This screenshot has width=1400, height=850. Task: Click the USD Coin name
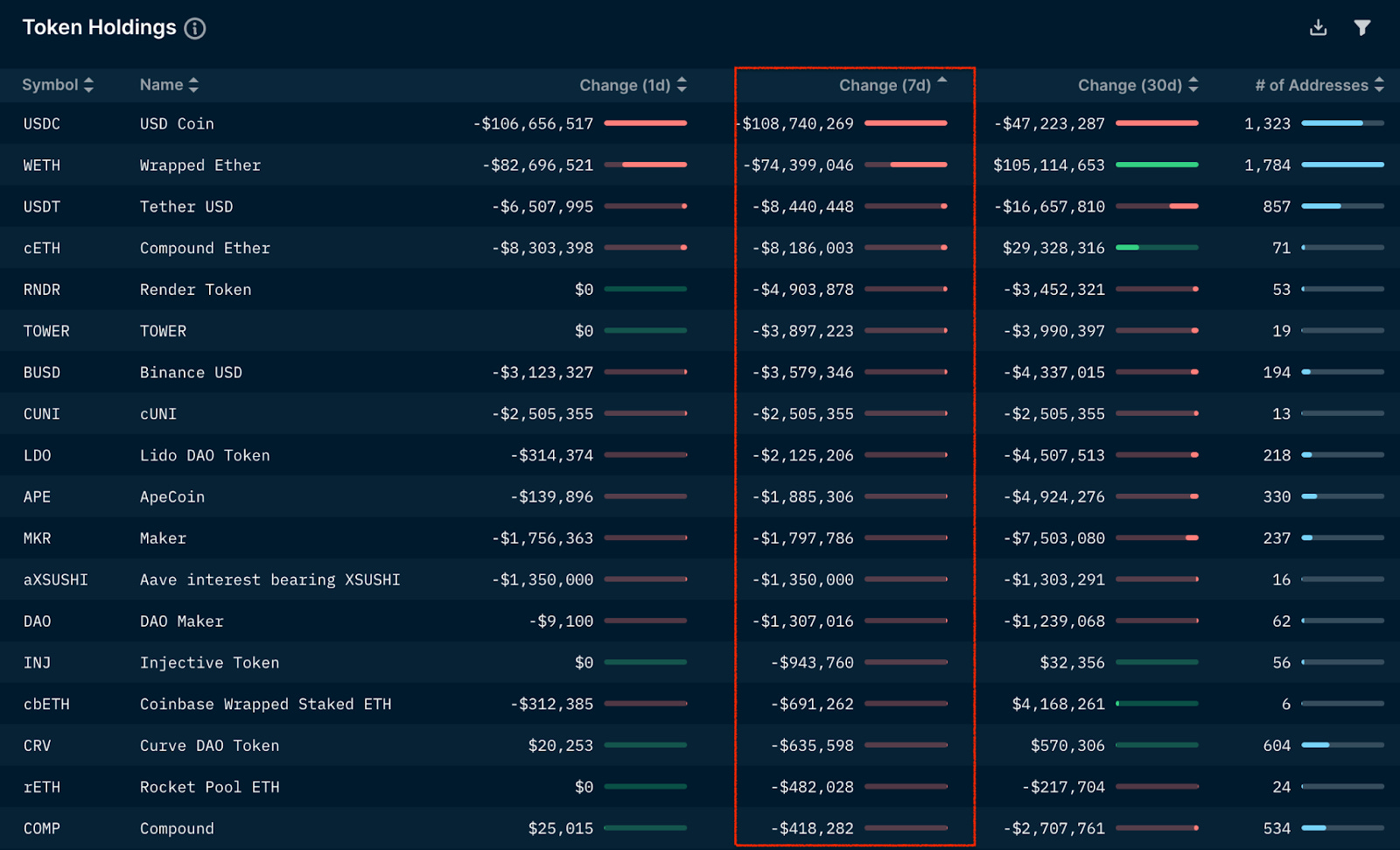coord(177,124)
